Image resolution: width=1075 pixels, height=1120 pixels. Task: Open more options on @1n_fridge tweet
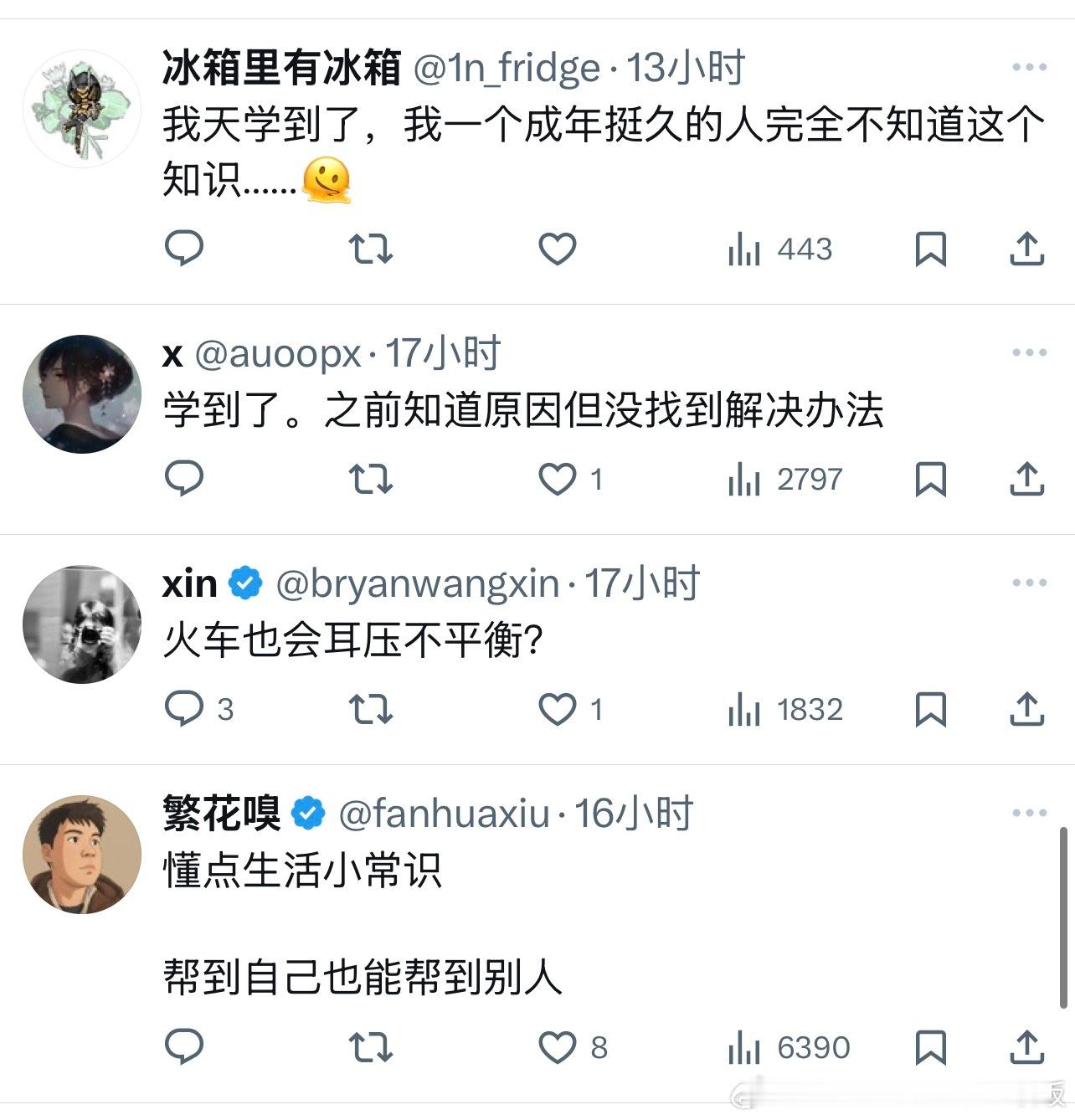(1029, 67)
